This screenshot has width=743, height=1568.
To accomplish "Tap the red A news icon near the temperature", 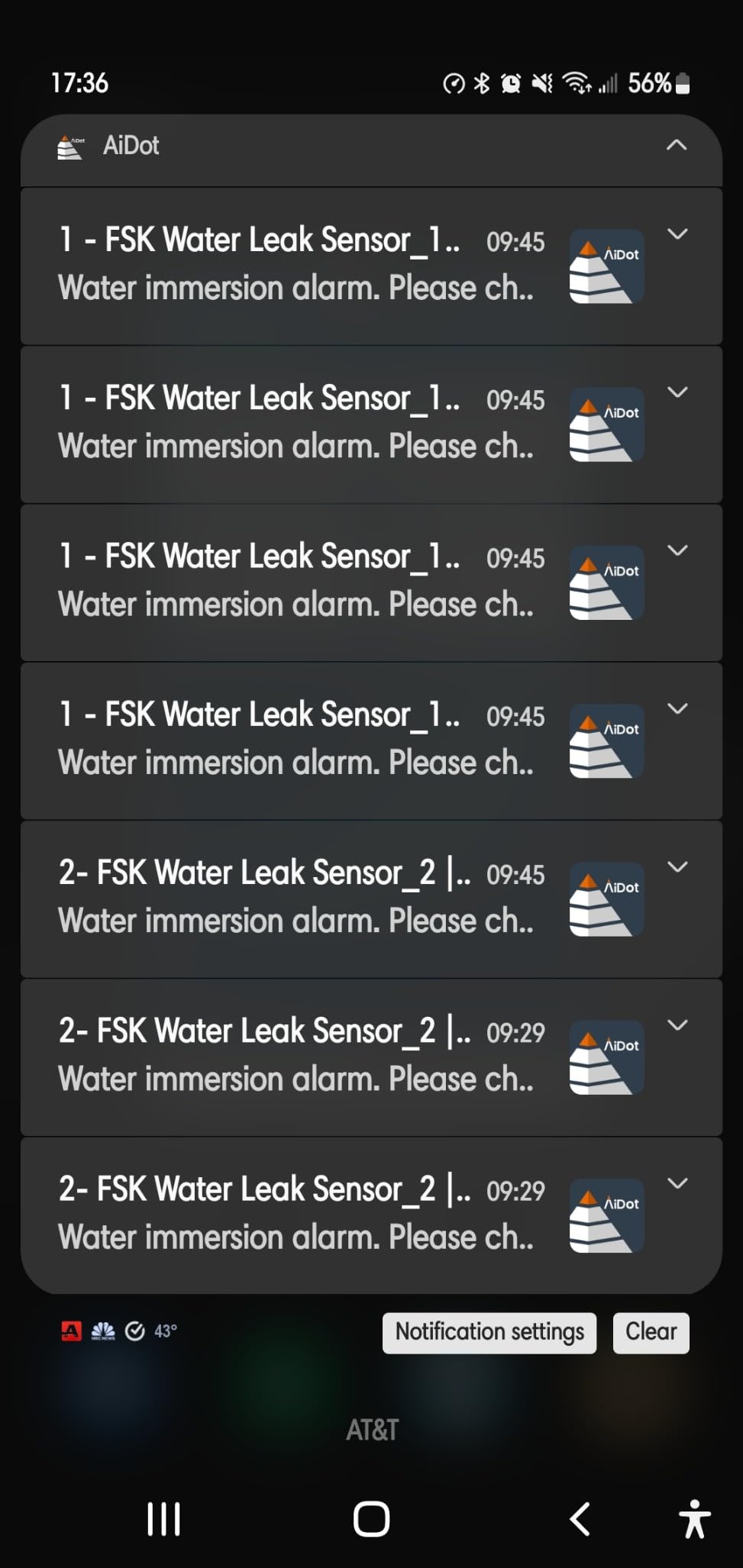I will click(70, 1331).
